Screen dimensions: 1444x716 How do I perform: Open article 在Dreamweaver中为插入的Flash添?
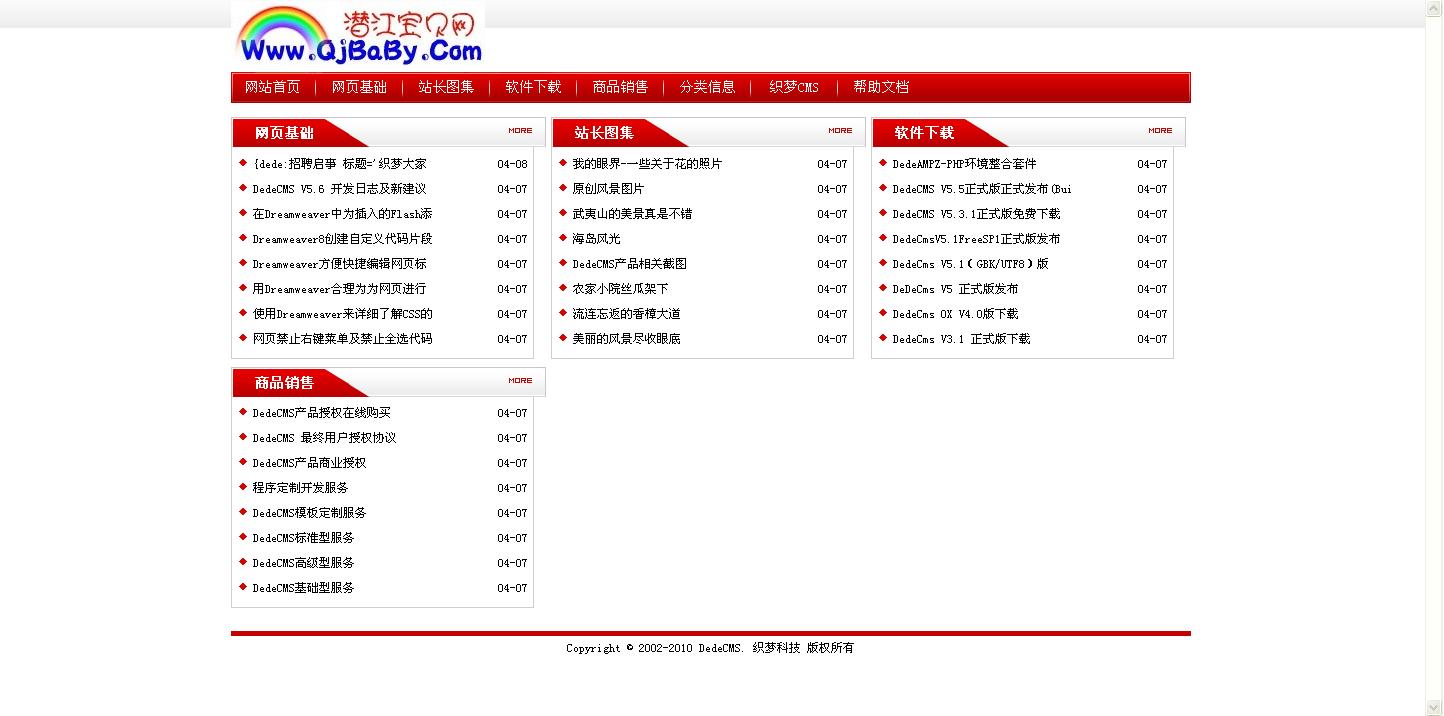click(x=342, y=214)
